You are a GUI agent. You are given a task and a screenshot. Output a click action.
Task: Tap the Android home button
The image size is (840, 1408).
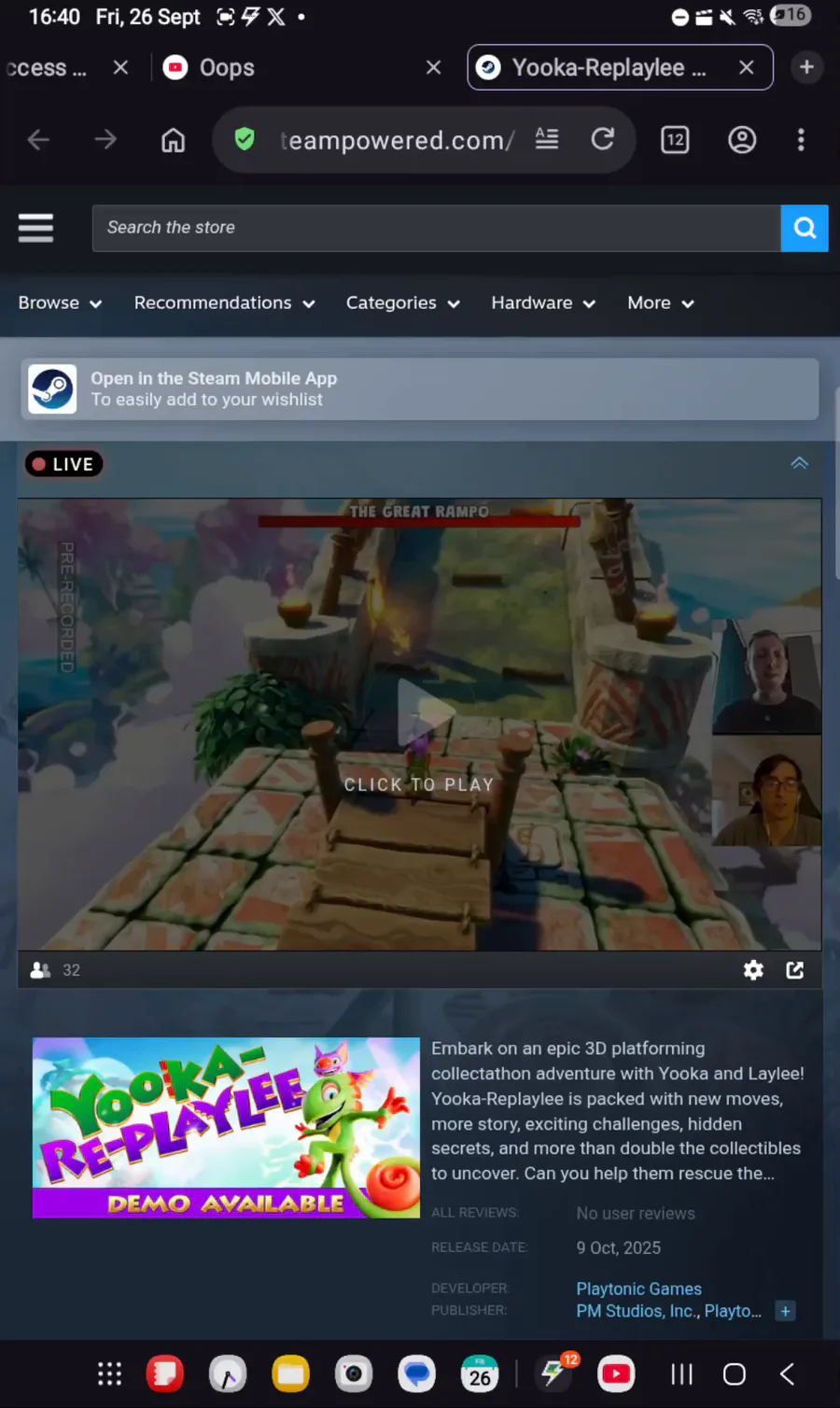coord(735,1374)
